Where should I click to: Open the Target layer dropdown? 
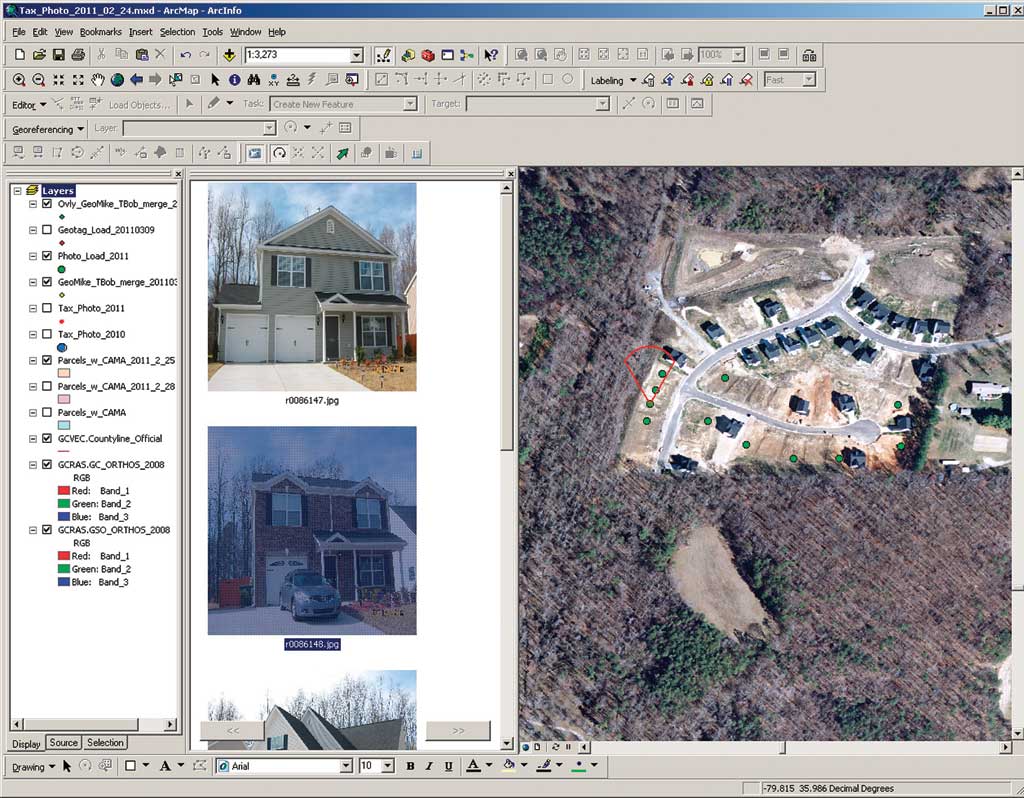(x=602, y=104)
